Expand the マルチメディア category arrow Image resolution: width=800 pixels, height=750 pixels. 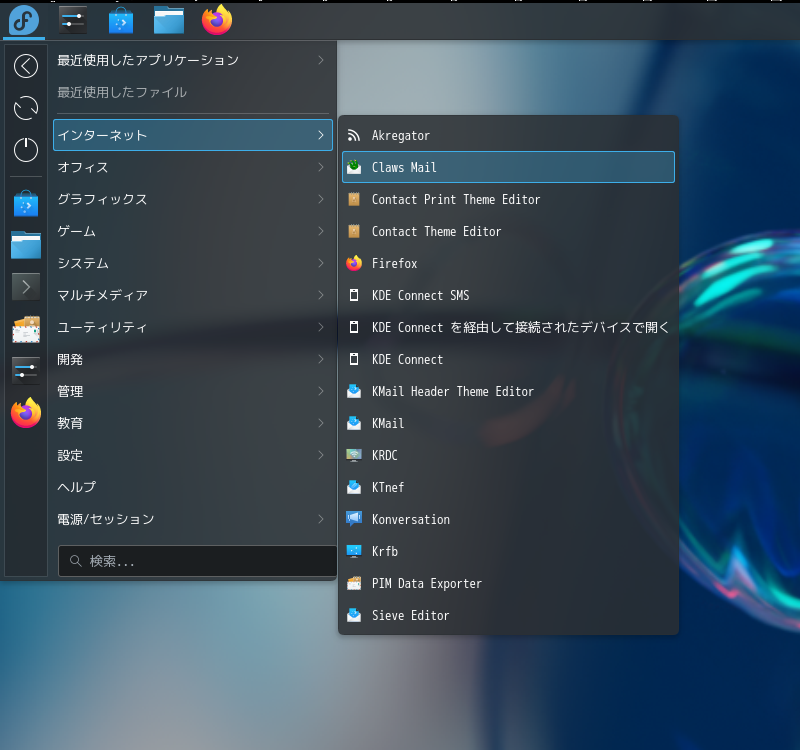pyautogui.click(x=321, y=295)
